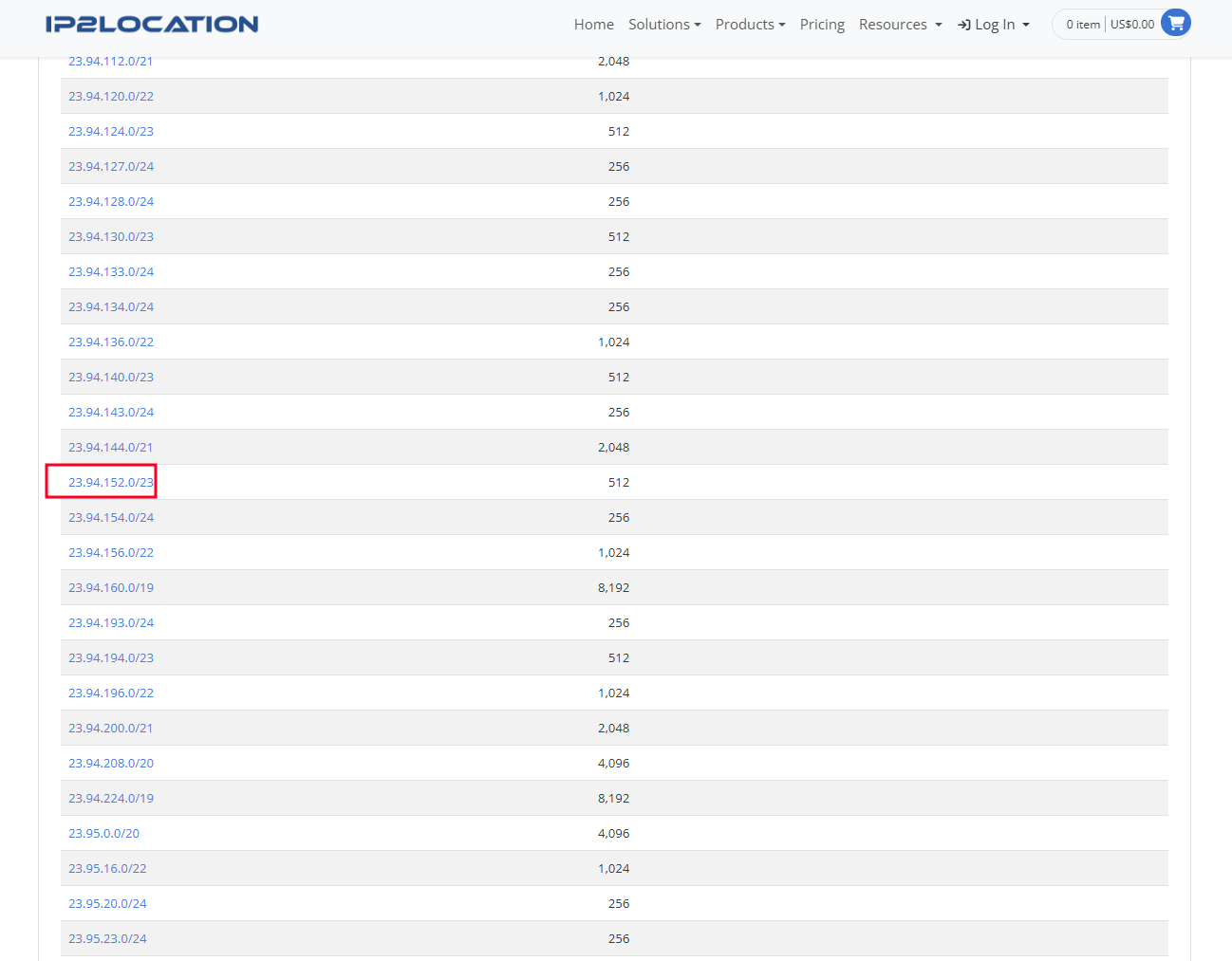The width and height of the screenshot is (1232, 961).
Task: Visit the 23.94.208.0/20 link
Action: pos(110,763)
